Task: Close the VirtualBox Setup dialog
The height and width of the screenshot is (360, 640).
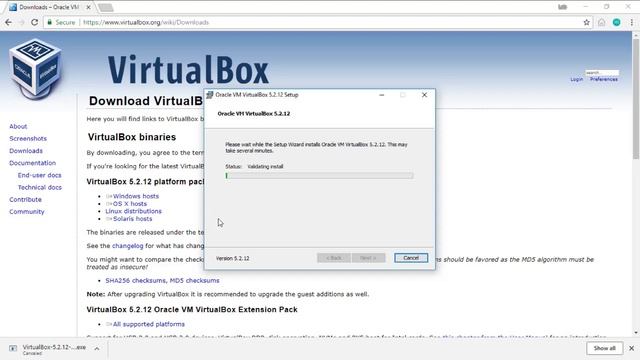Action: coord(424,95)
